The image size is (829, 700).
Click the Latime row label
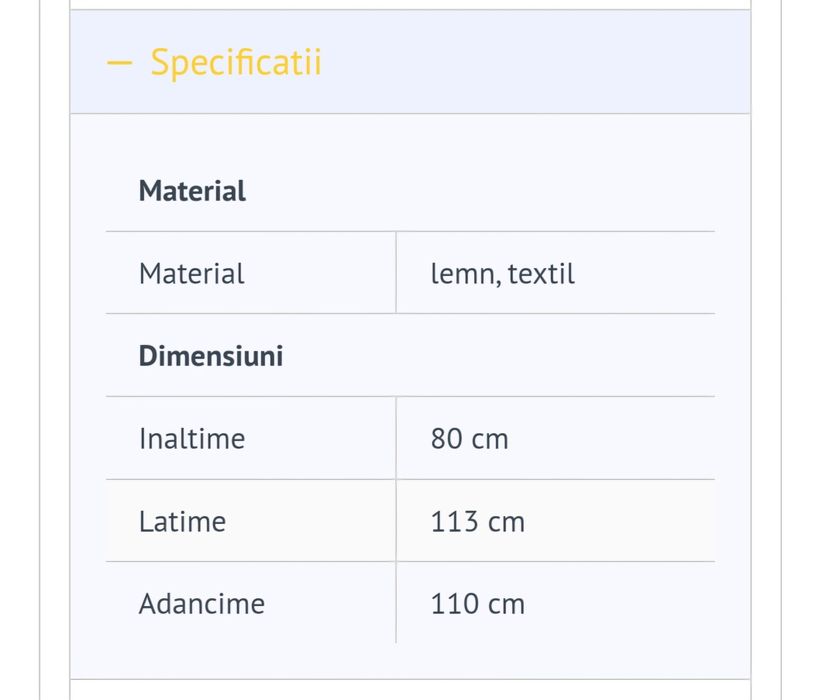coord(183,522)
